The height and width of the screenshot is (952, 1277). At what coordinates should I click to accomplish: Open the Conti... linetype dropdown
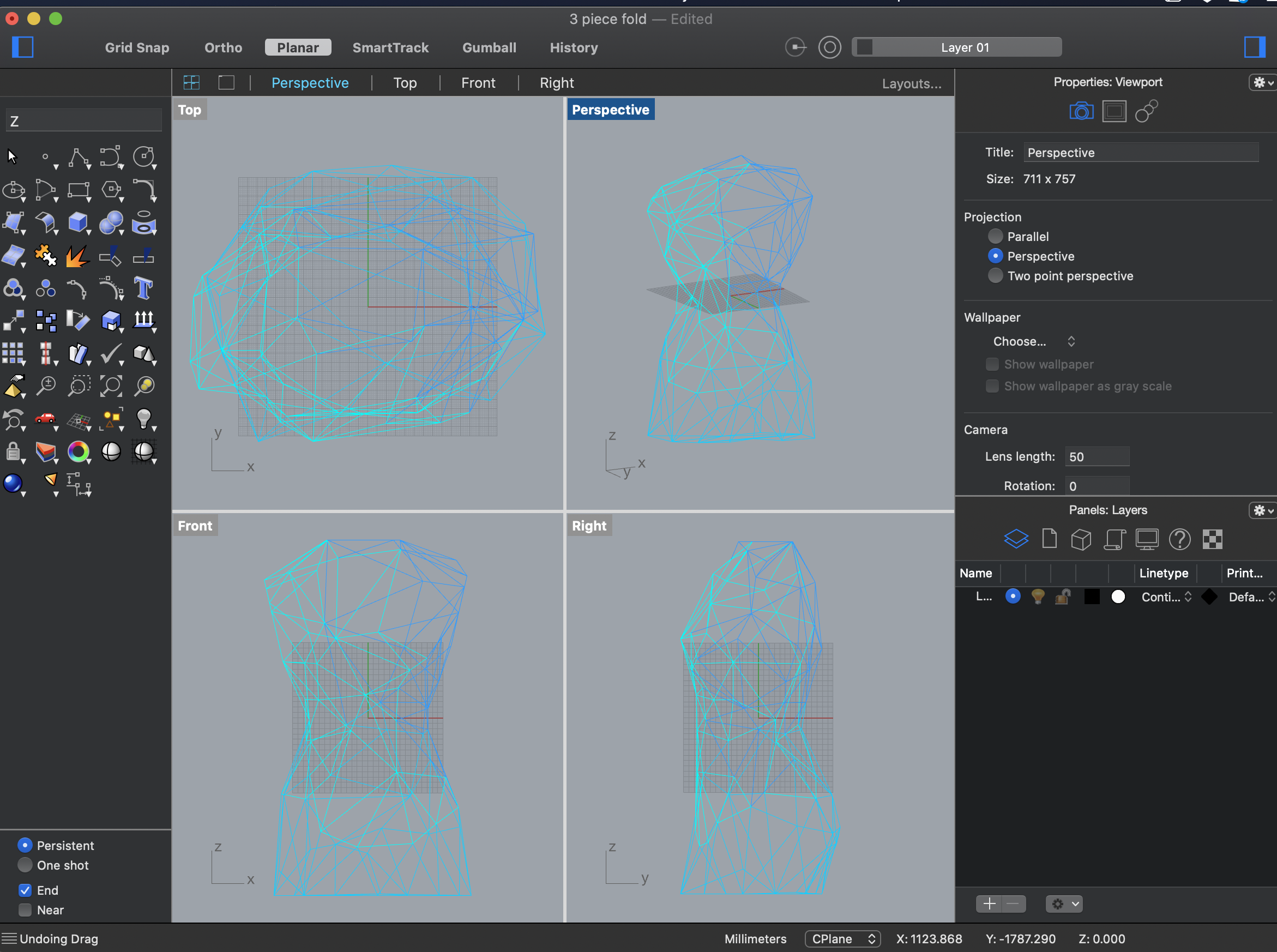point(1166,597)
